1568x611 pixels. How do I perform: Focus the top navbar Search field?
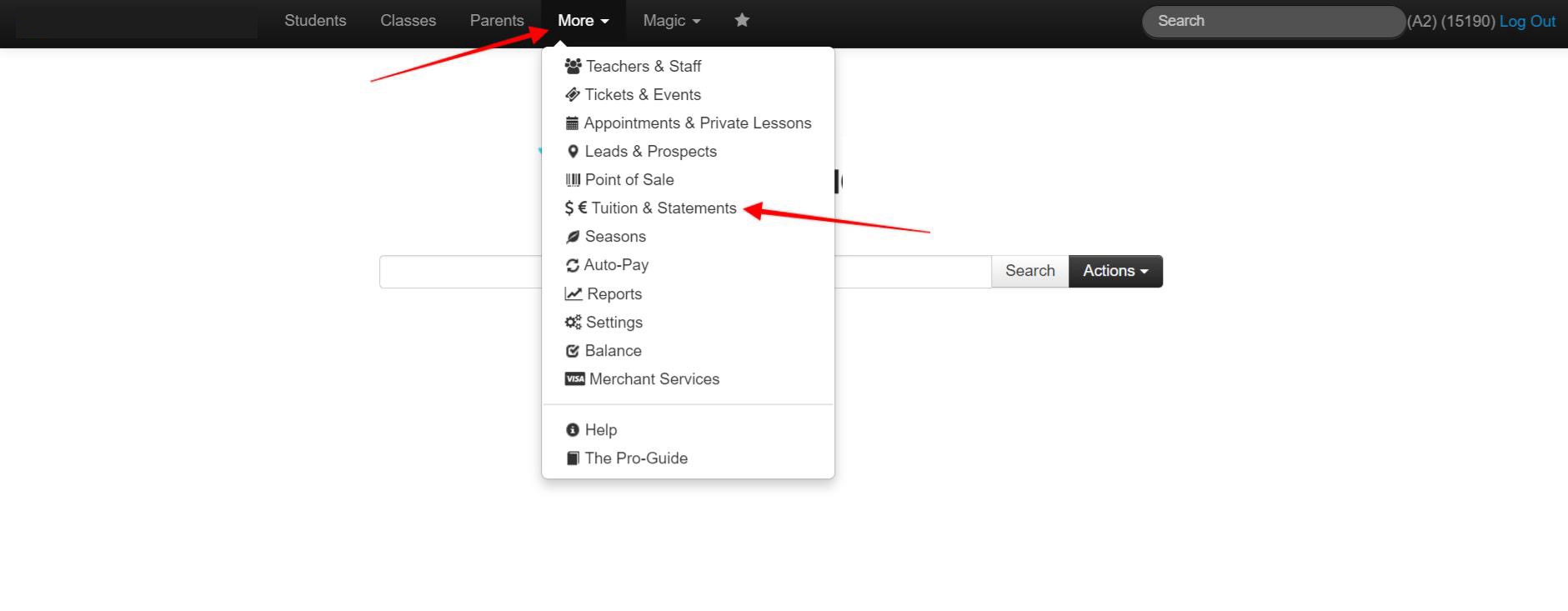pos(1272,22)
